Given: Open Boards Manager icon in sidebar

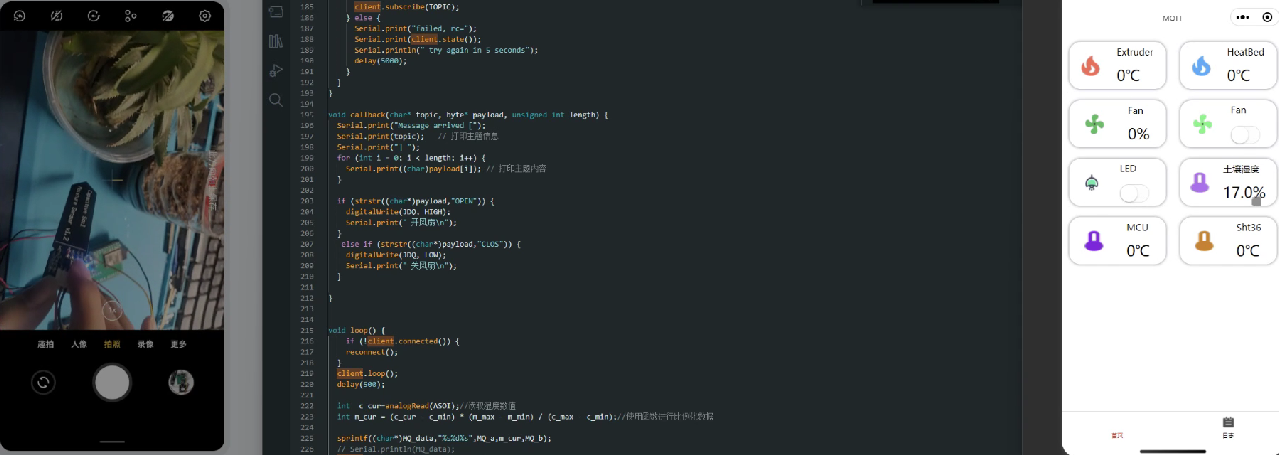Looking at the screenshot, I should (276, 11).
